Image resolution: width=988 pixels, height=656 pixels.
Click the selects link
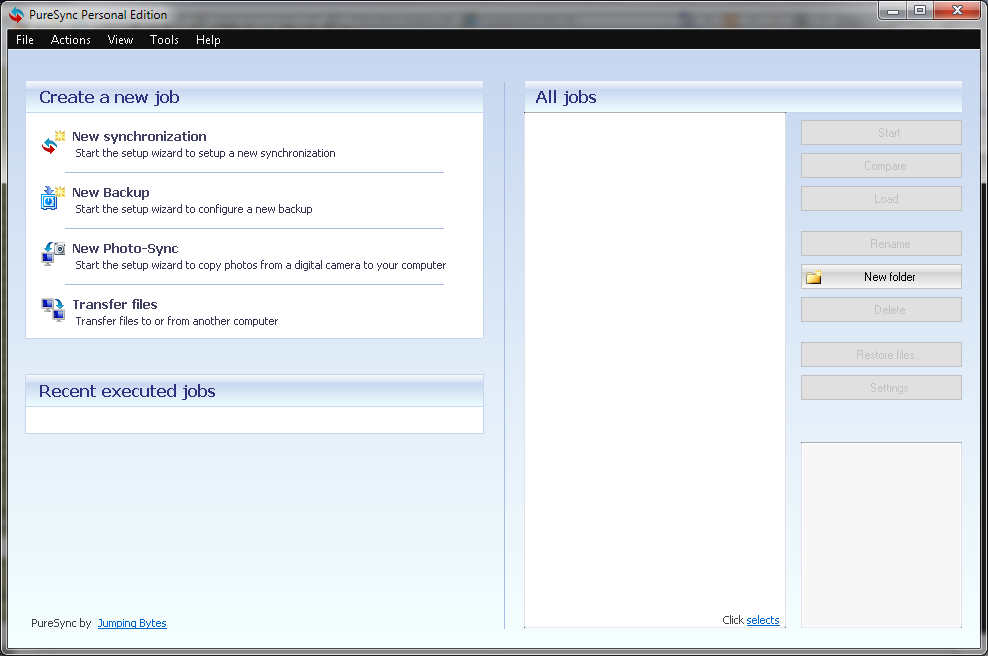coord(763,620)
